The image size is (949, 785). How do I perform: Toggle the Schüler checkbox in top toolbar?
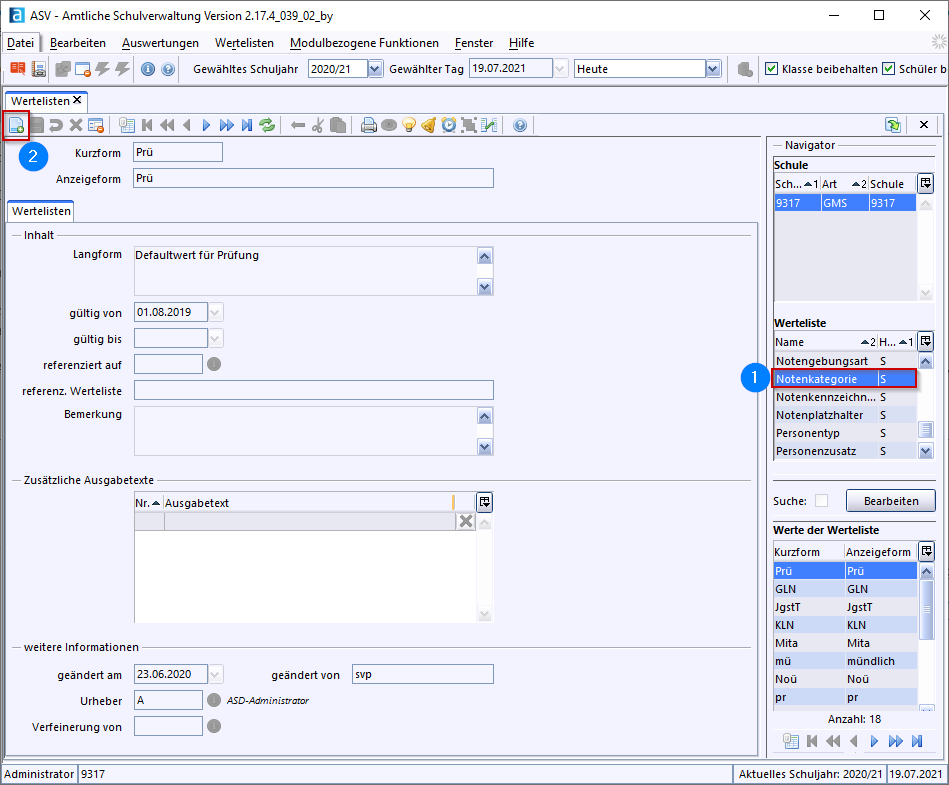888,68
